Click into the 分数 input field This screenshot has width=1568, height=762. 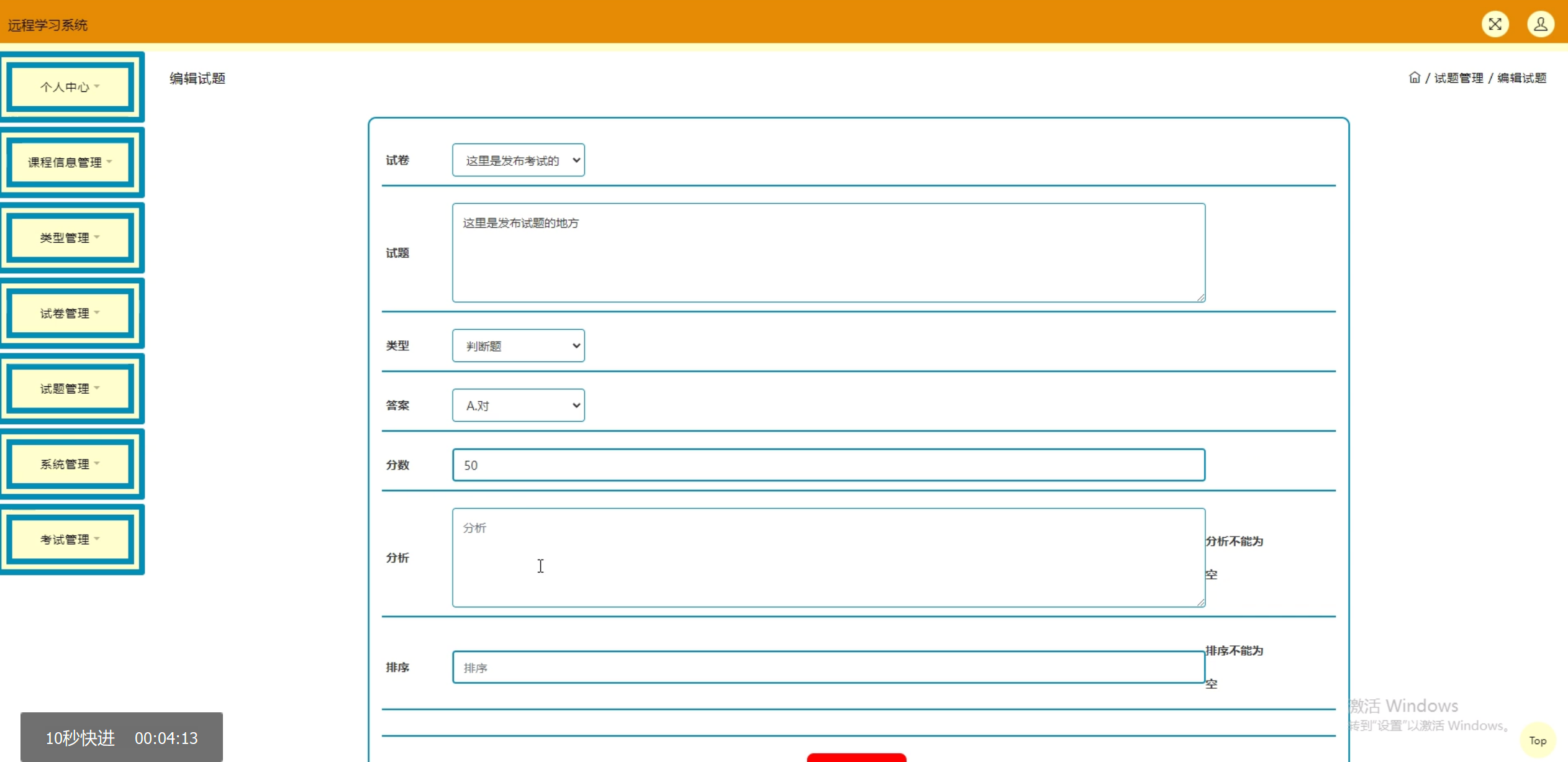click(828, 465)
